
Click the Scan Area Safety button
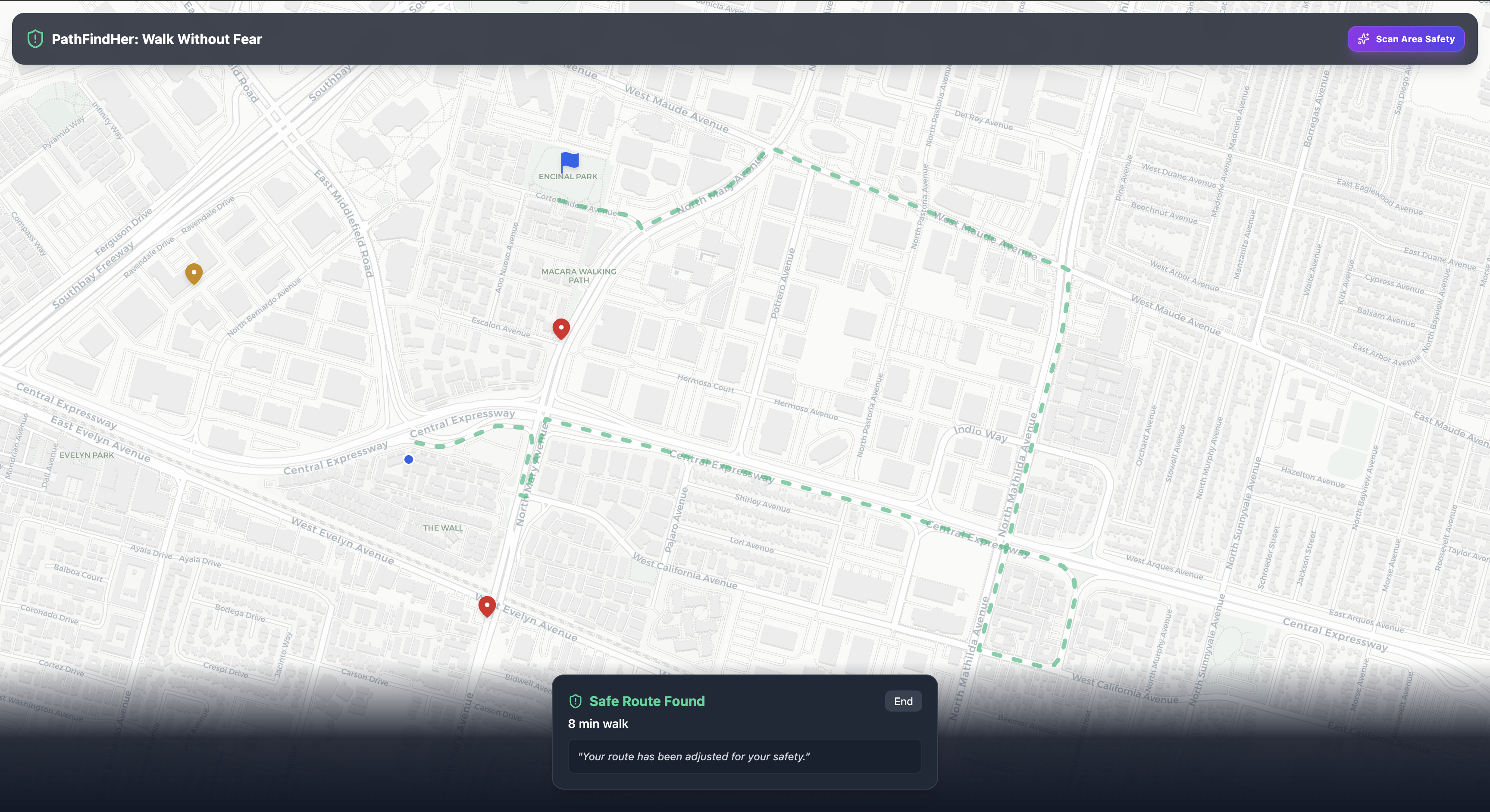1405,39
